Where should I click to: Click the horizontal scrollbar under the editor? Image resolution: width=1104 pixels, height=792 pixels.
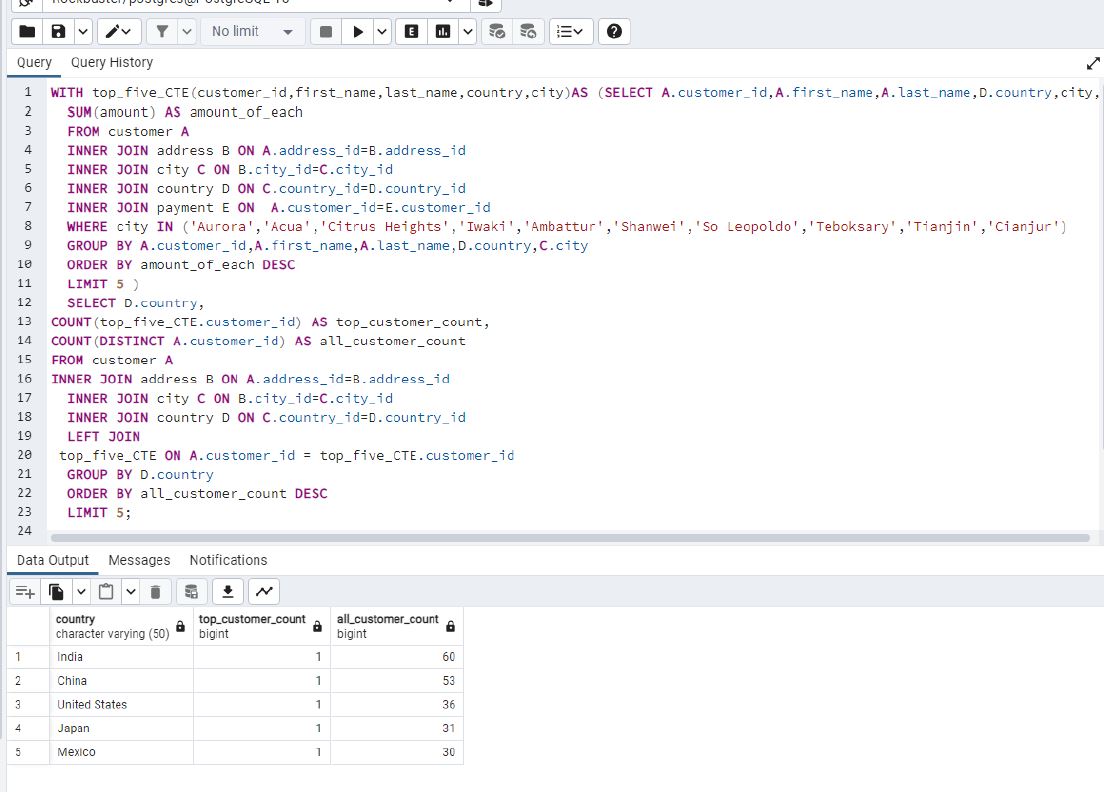pyautogui.click(x=570, y=538)
